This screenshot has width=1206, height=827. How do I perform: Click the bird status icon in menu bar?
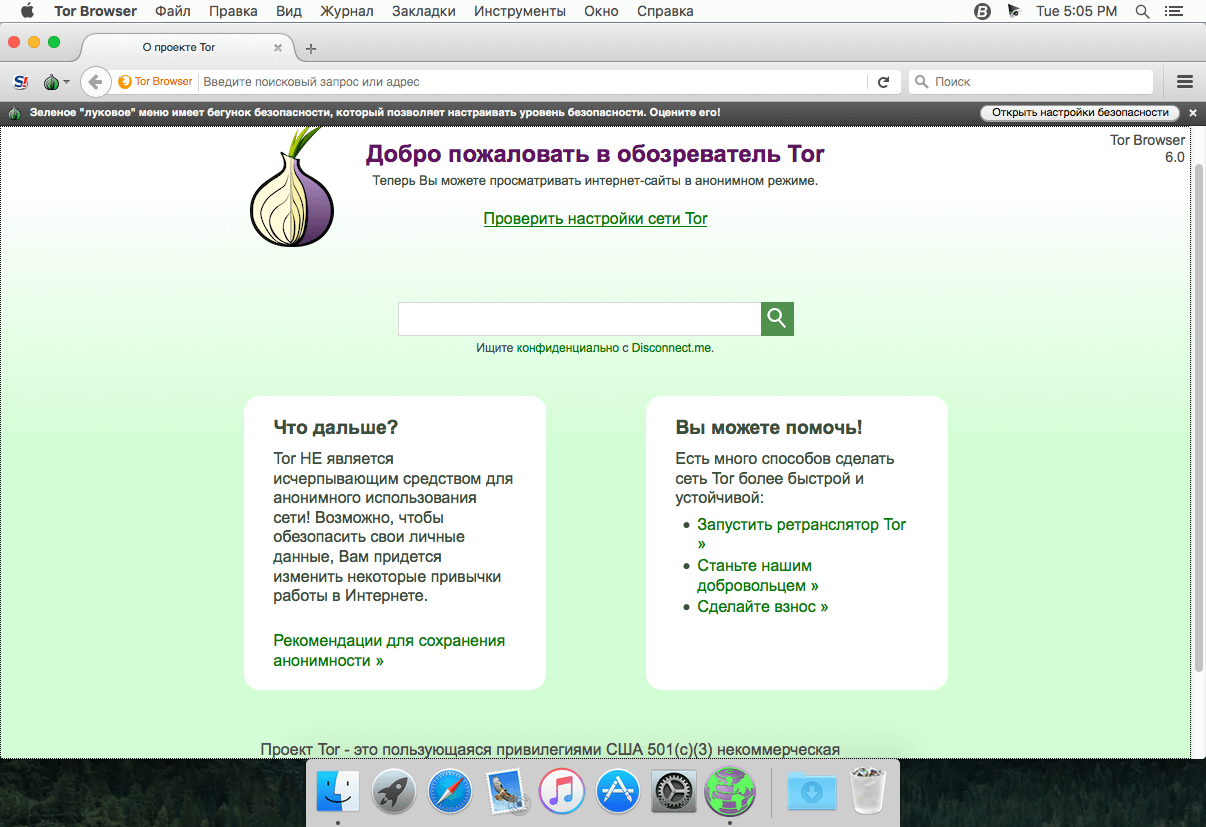pos(1014,11)
